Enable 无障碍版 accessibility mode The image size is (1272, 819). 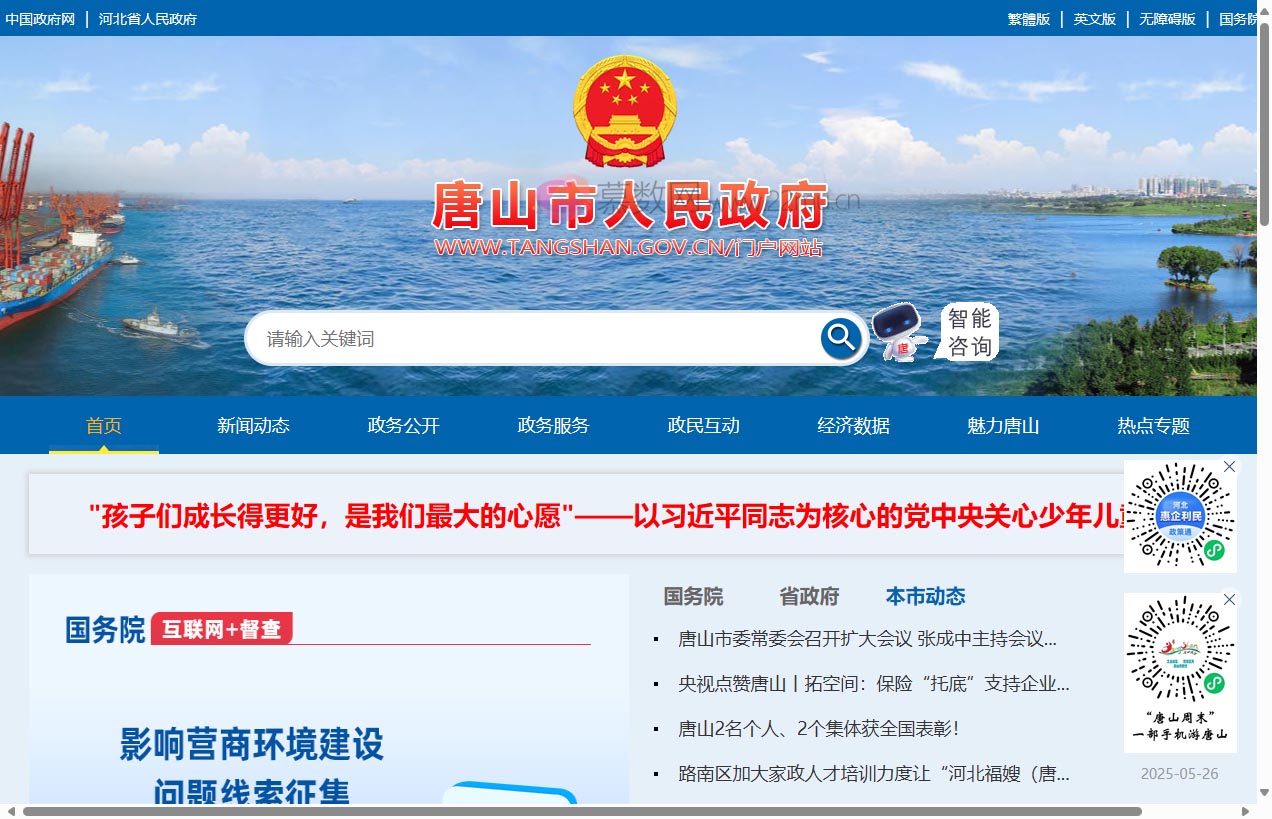pos(1166,19)
